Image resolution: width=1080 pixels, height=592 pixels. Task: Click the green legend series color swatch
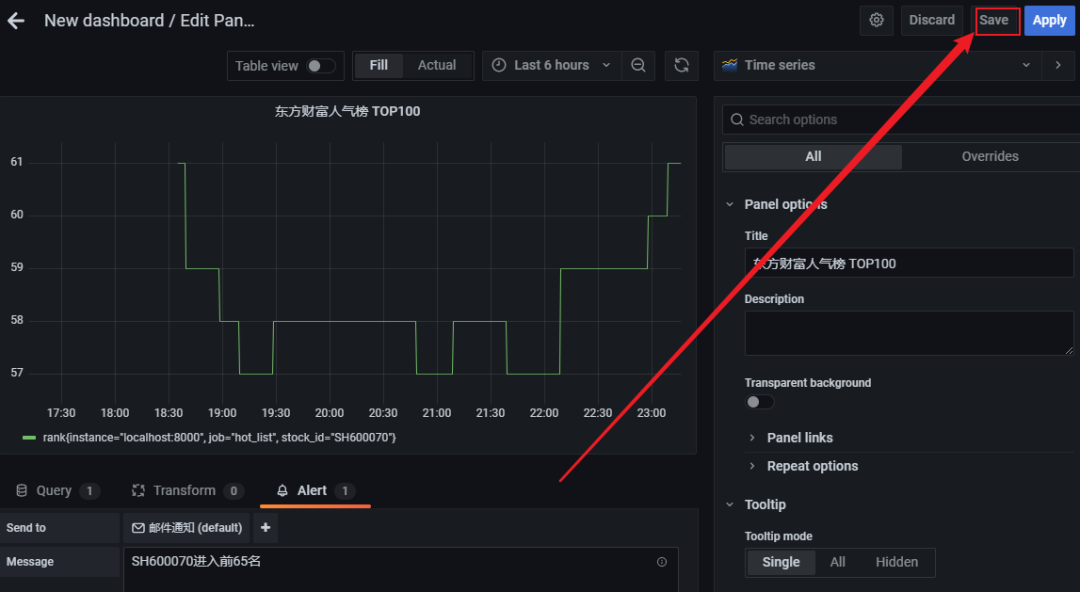coord(29,438)
